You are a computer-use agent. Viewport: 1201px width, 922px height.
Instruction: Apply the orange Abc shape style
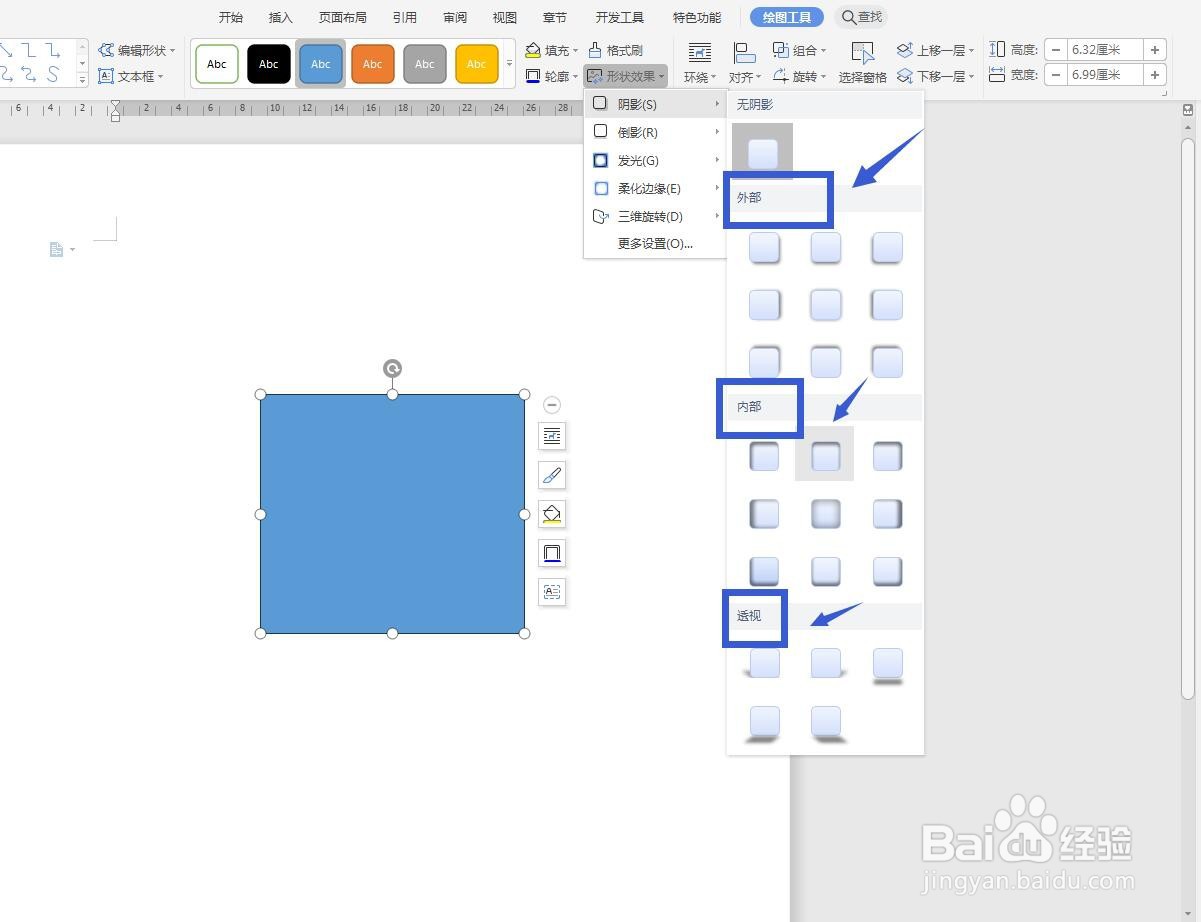372,64
